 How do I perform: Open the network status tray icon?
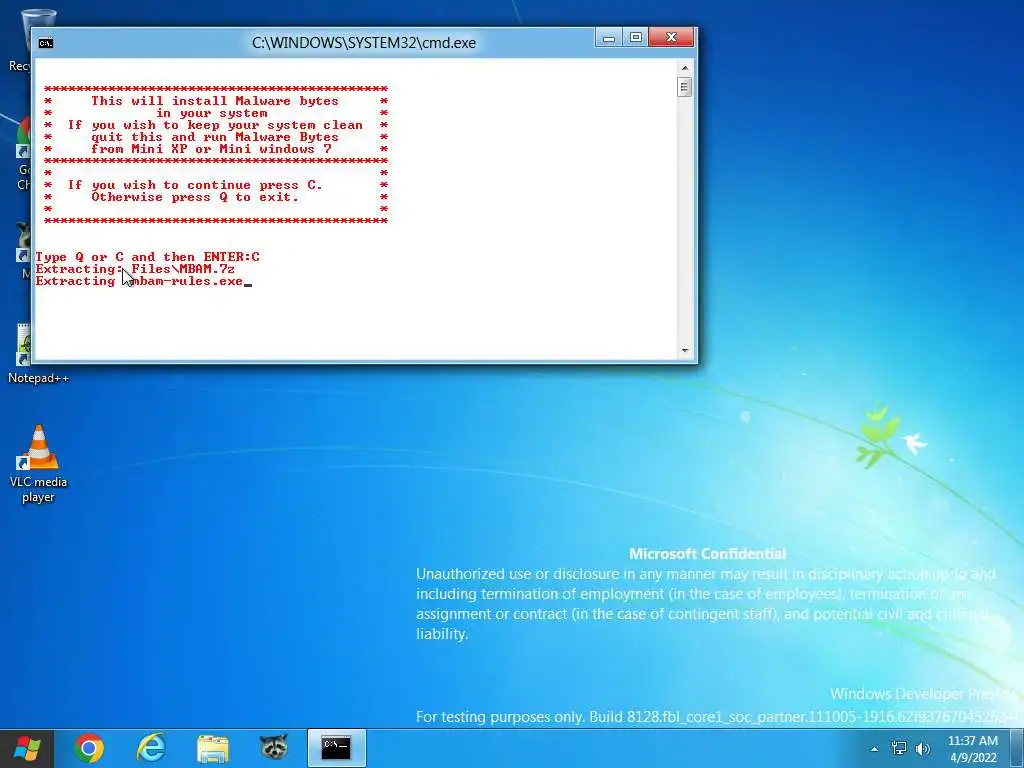point(899,748)
